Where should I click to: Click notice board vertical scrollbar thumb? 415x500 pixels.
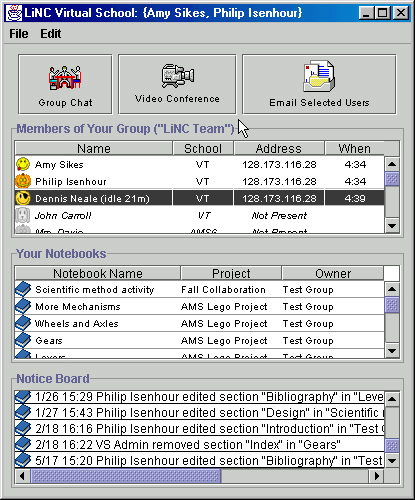click(x=392, y=446)
